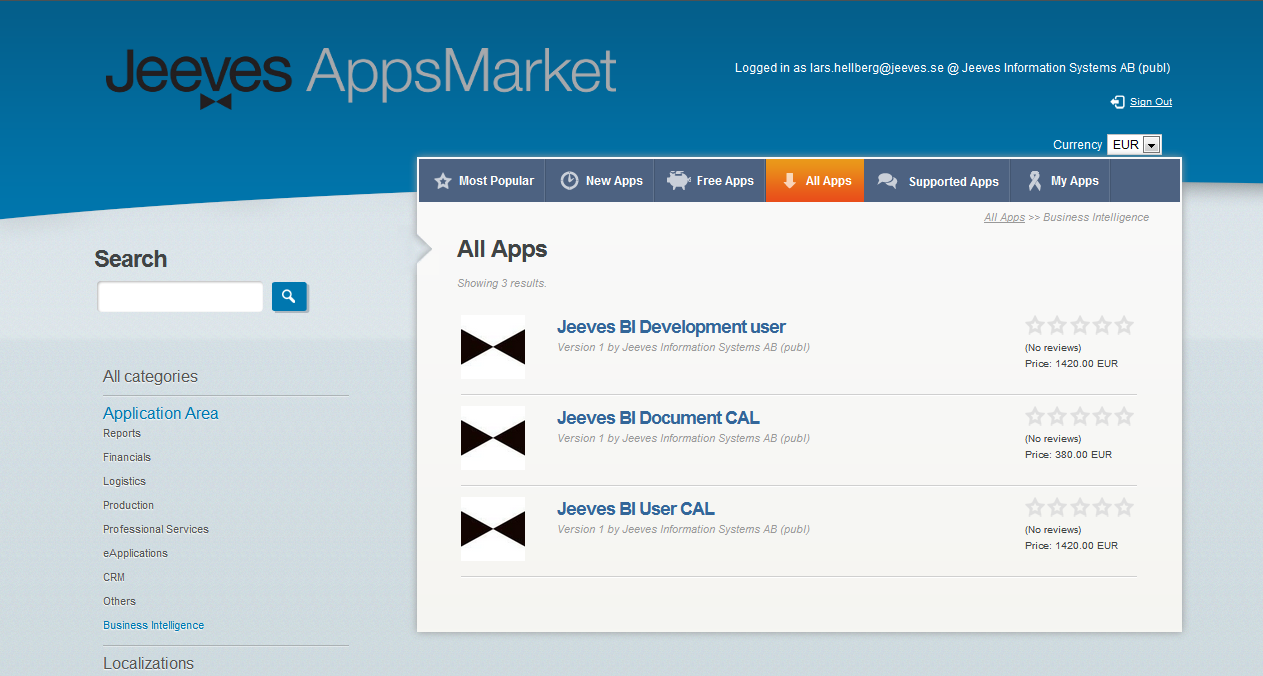Click 'Price: 1420.00 EUR' for Jeeves BI User CAL
Screen dimensions: 1263x676
point(1071,545)
